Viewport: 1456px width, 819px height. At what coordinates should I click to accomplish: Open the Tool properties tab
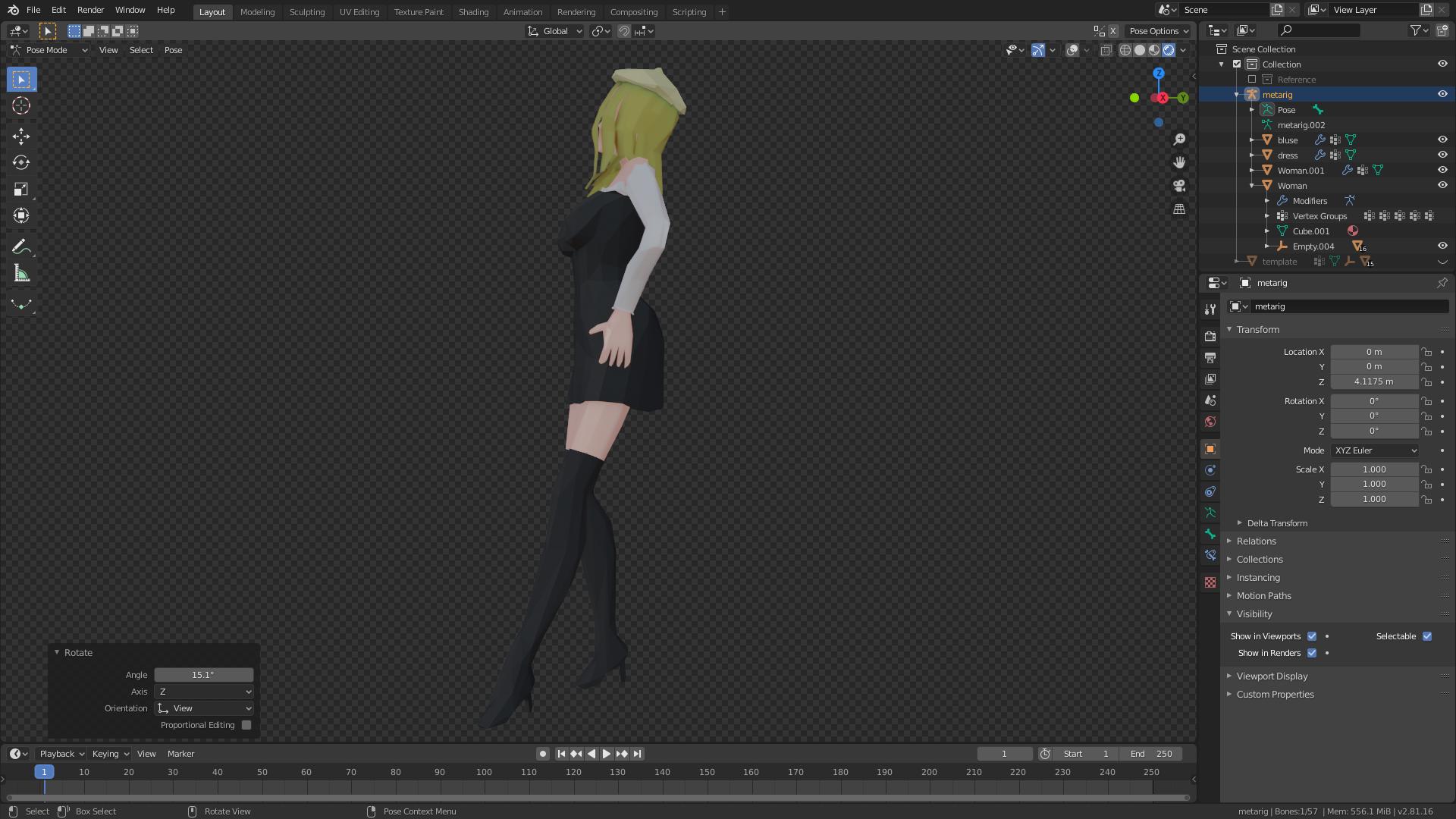coord(1210,309)
